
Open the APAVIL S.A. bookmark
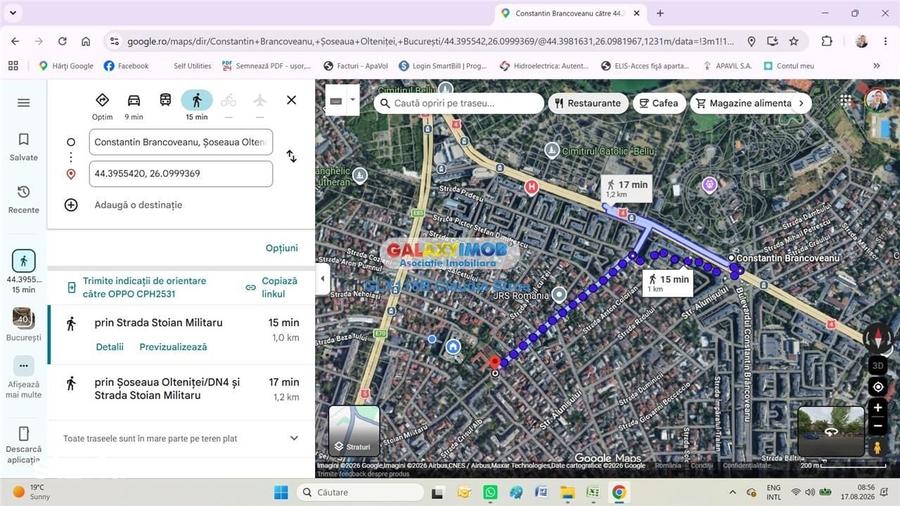727,66
